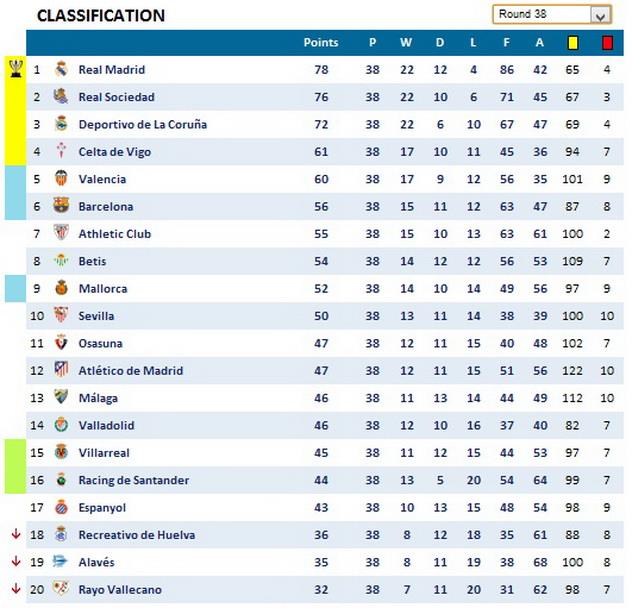Click the Athletic Club crest icon

click(61, 234)
